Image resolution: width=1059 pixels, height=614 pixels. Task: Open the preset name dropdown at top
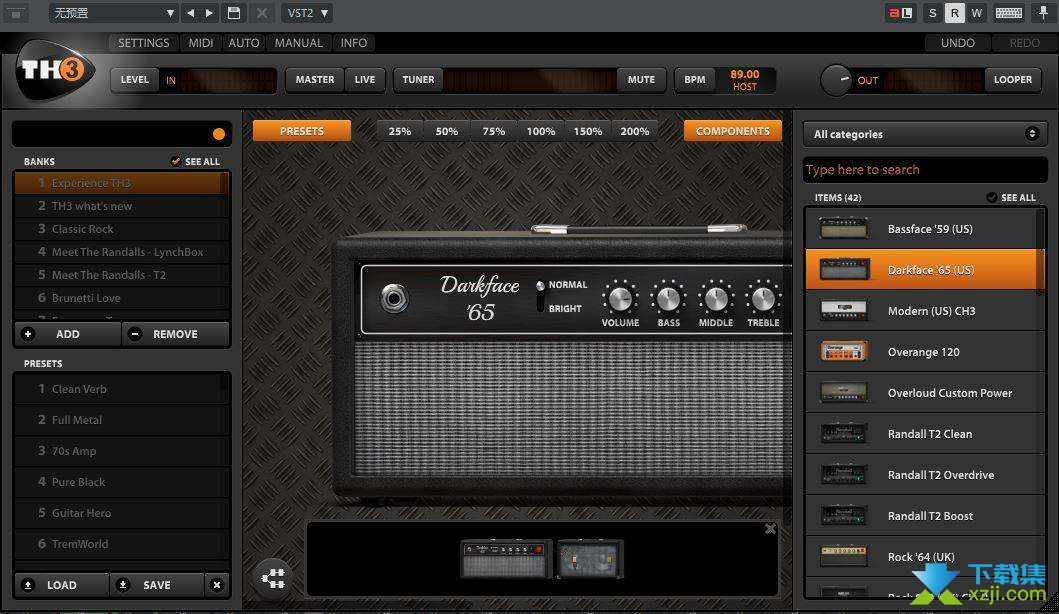(113, 13)
